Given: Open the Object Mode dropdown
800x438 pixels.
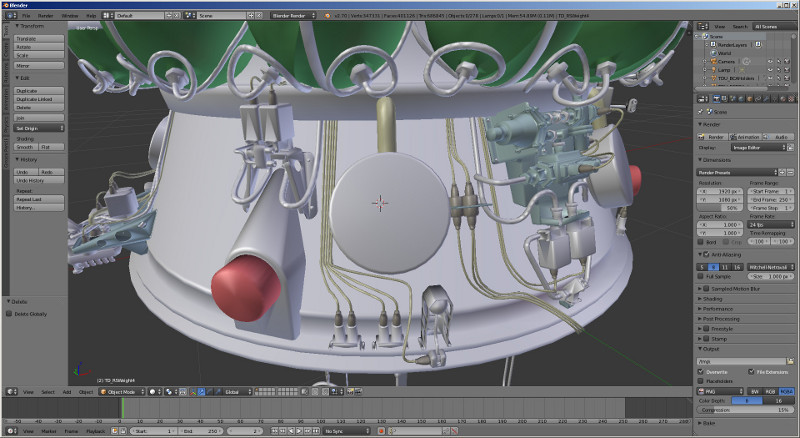Looking at the screenshot, I should coord(120,391).
